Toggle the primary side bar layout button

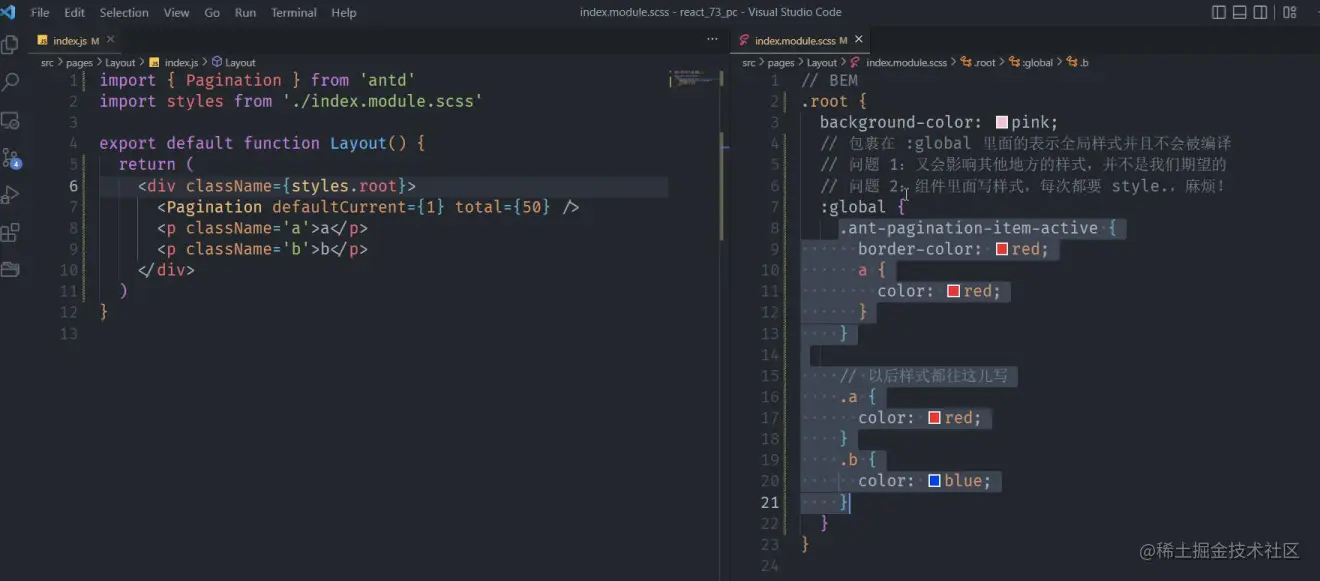(1219, 12)
